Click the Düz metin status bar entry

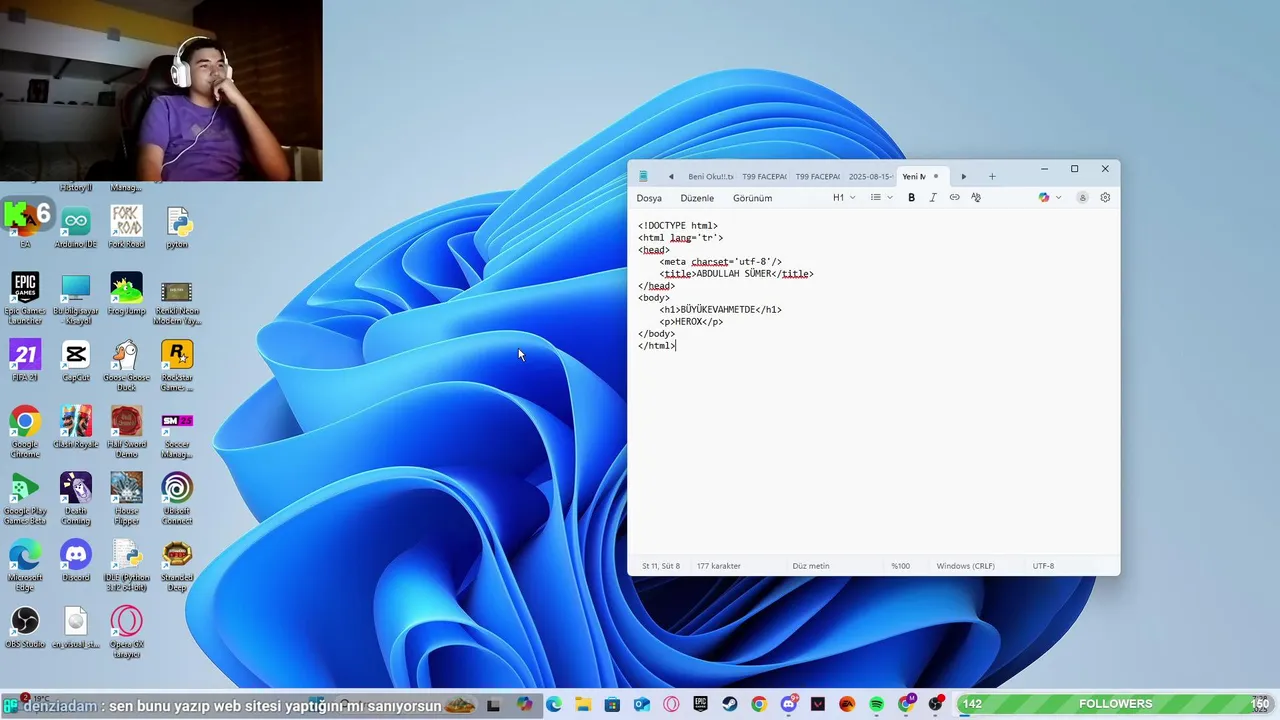pyautogui.click(x=811, y=566)
